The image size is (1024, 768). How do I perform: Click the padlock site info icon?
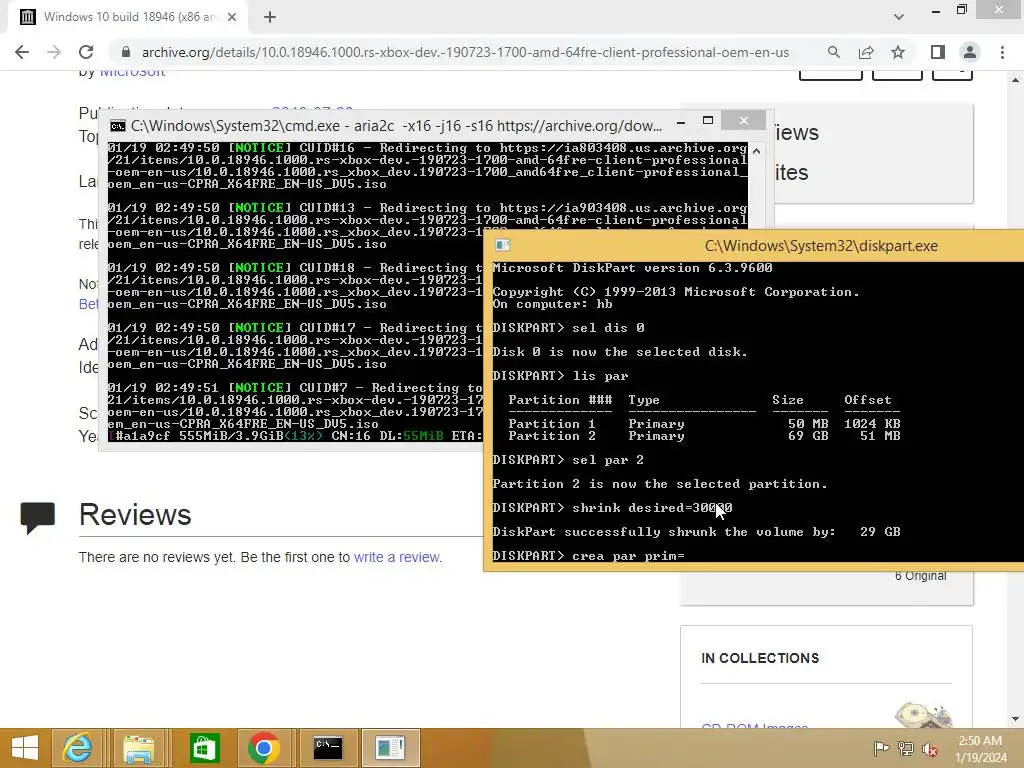(126, 52)
